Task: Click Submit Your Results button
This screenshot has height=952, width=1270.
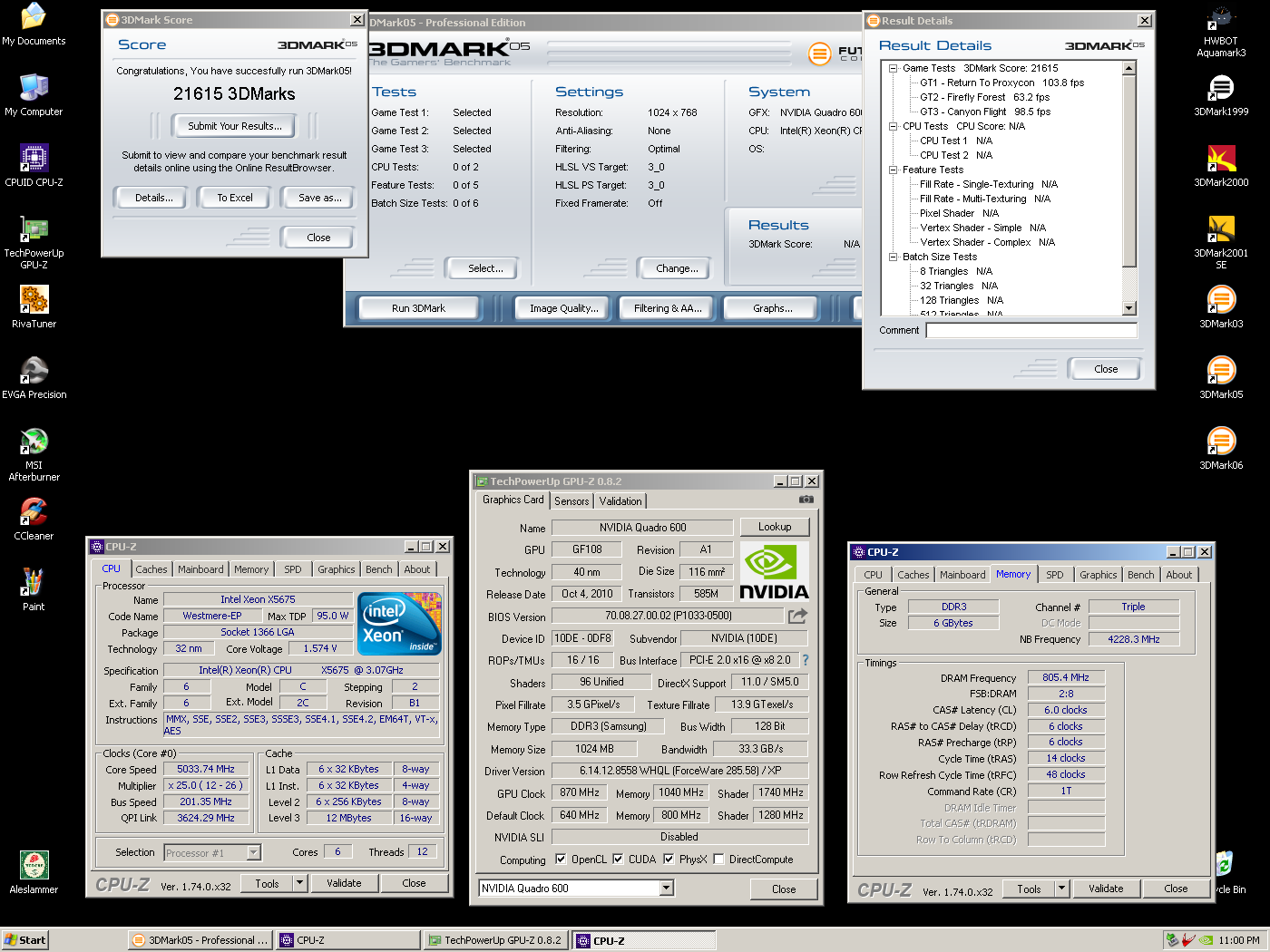Action: click(235, 126)
